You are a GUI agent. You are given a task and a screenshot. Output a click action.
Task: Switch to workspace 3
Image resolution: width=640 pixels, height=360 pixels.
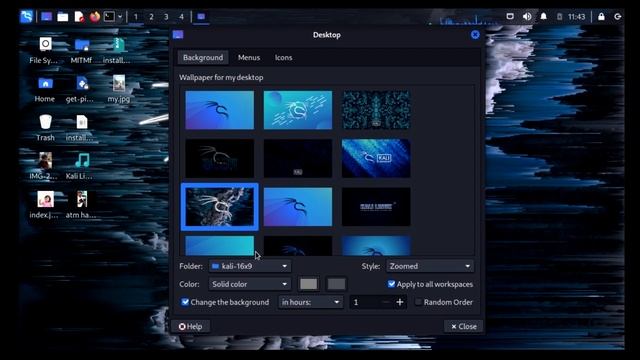pyautogui.click(x=166, y=17)
